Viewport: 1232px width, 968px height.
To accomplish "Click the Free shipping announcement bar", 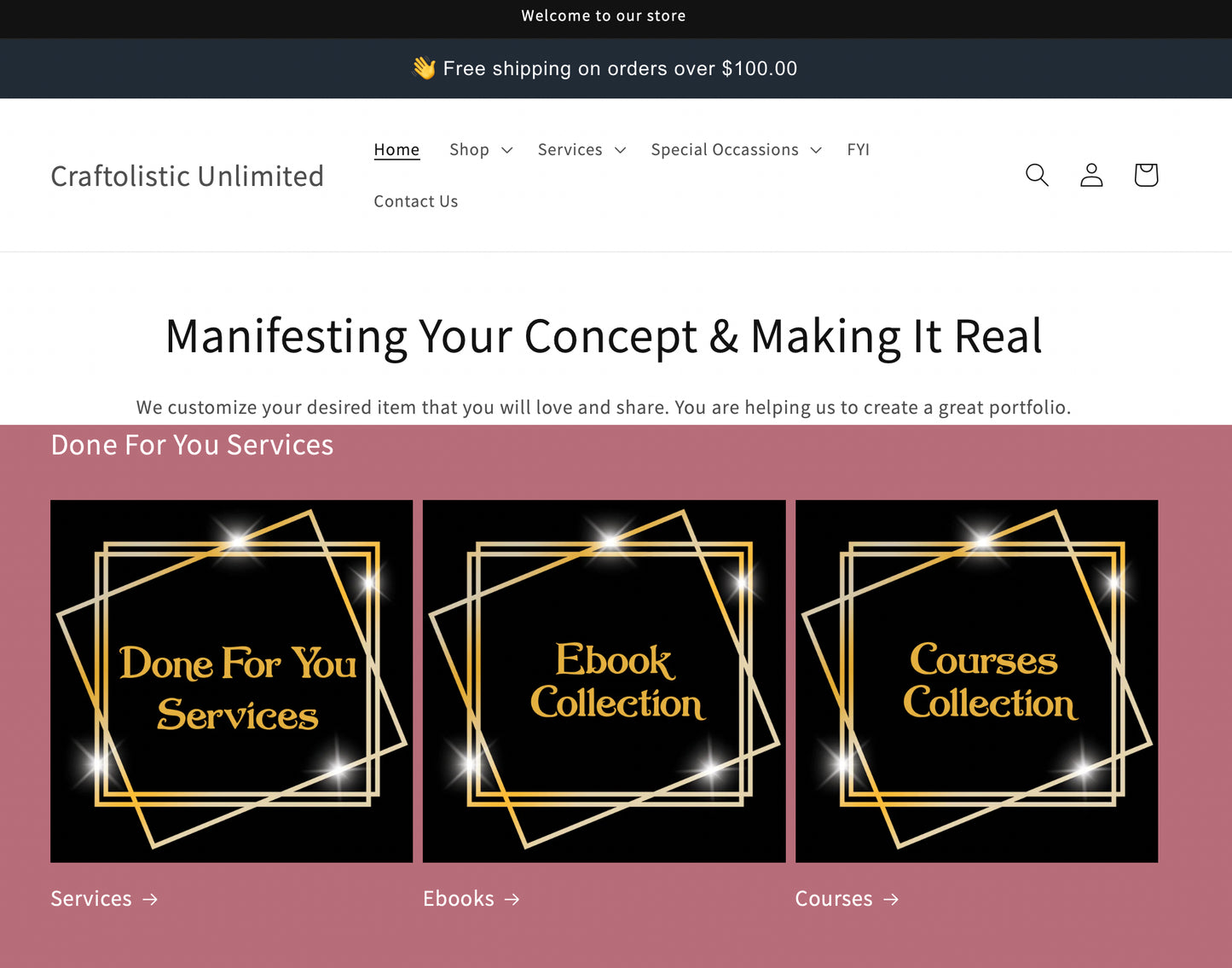I will point(620,68).
